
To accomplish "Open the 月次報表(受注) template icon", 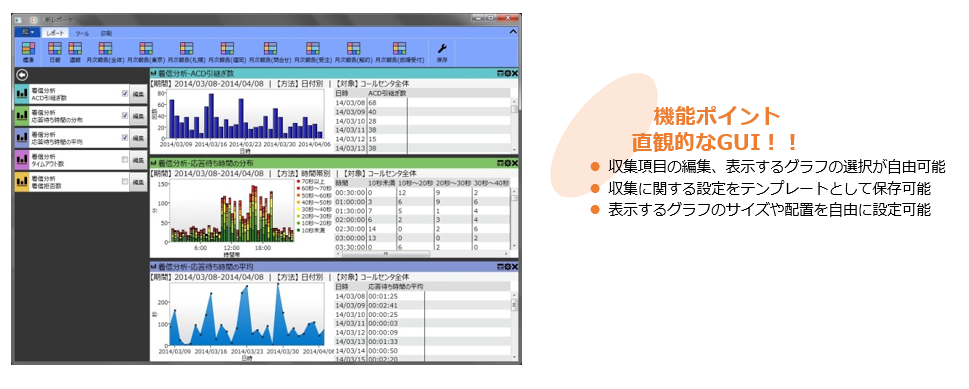I will 313,49.
